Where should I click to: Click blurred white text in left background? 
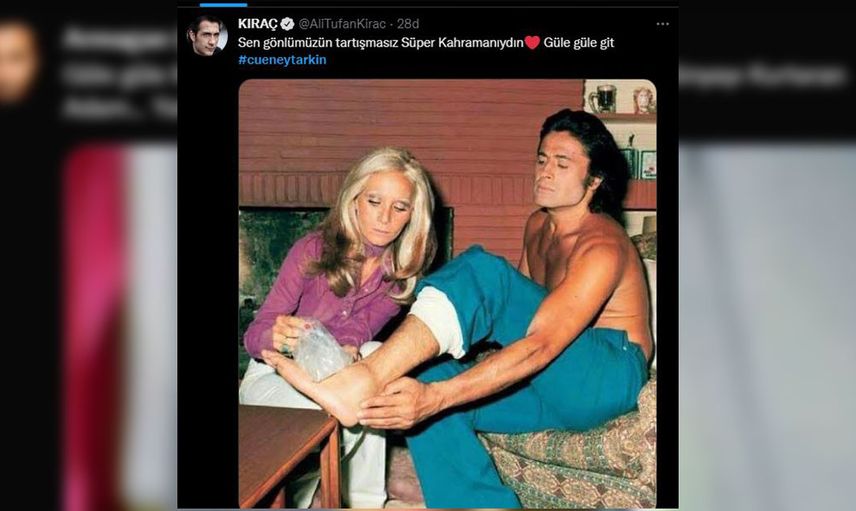(x=119, y=74)
